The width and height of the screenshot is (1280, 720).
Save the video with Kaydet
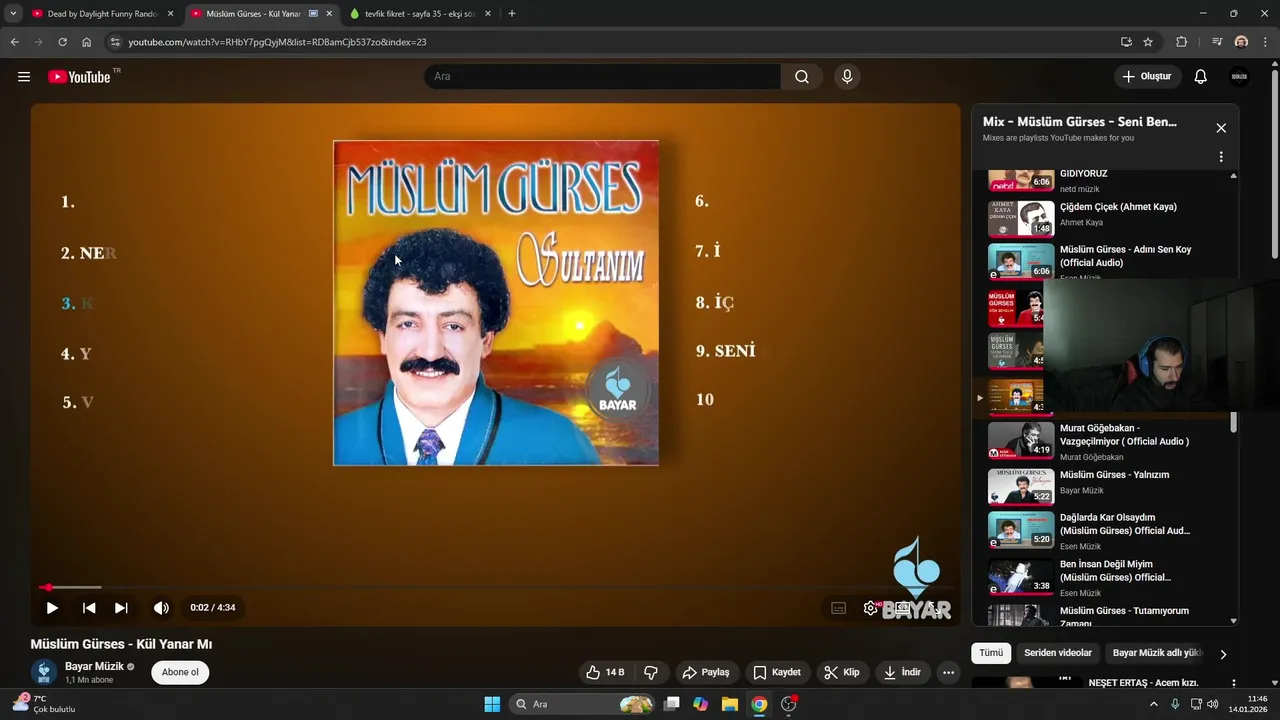[777, 672]
